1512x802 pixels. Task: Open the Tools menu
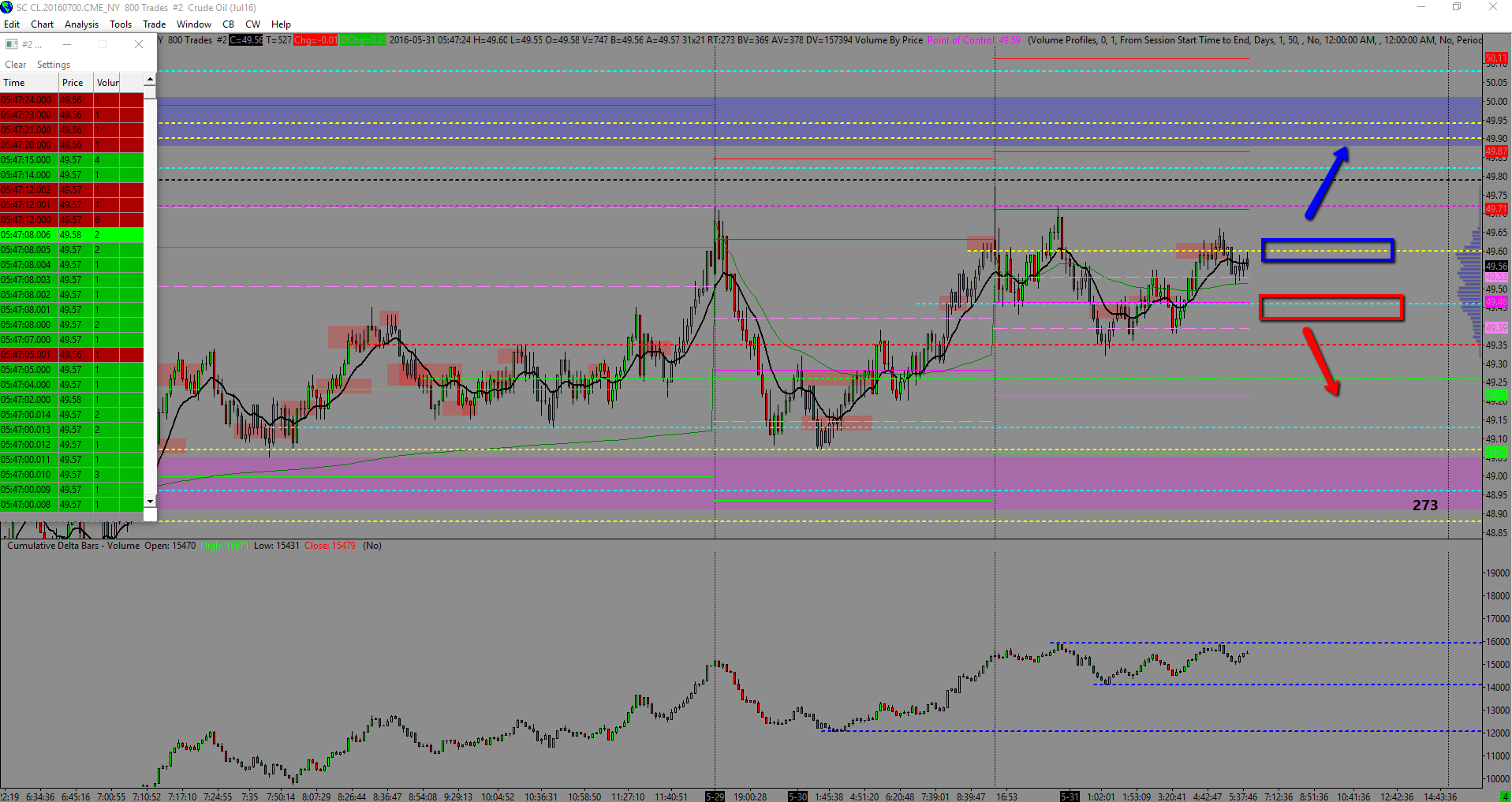pos(121,24)
